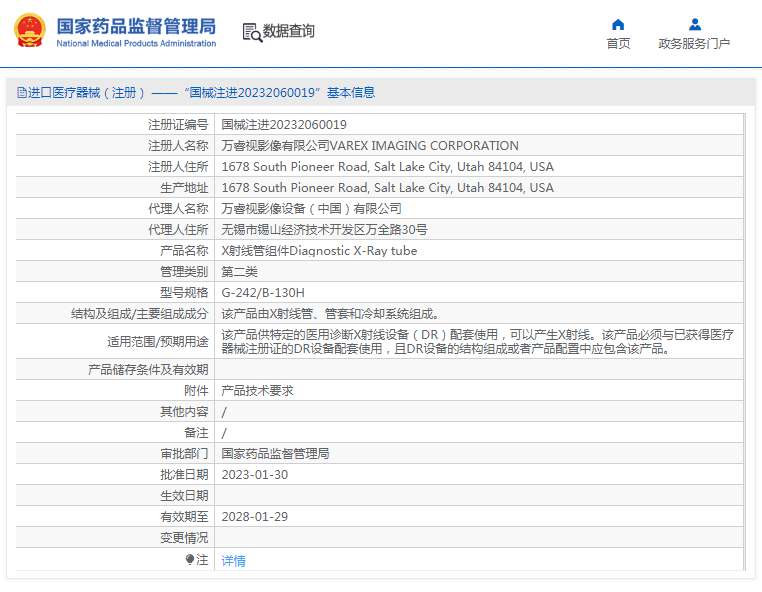This screenshot has height=592, width=762.
Task: Select 该产品由X射线管、管套和冷却系统组成 text
Action: tap(330, 314)
